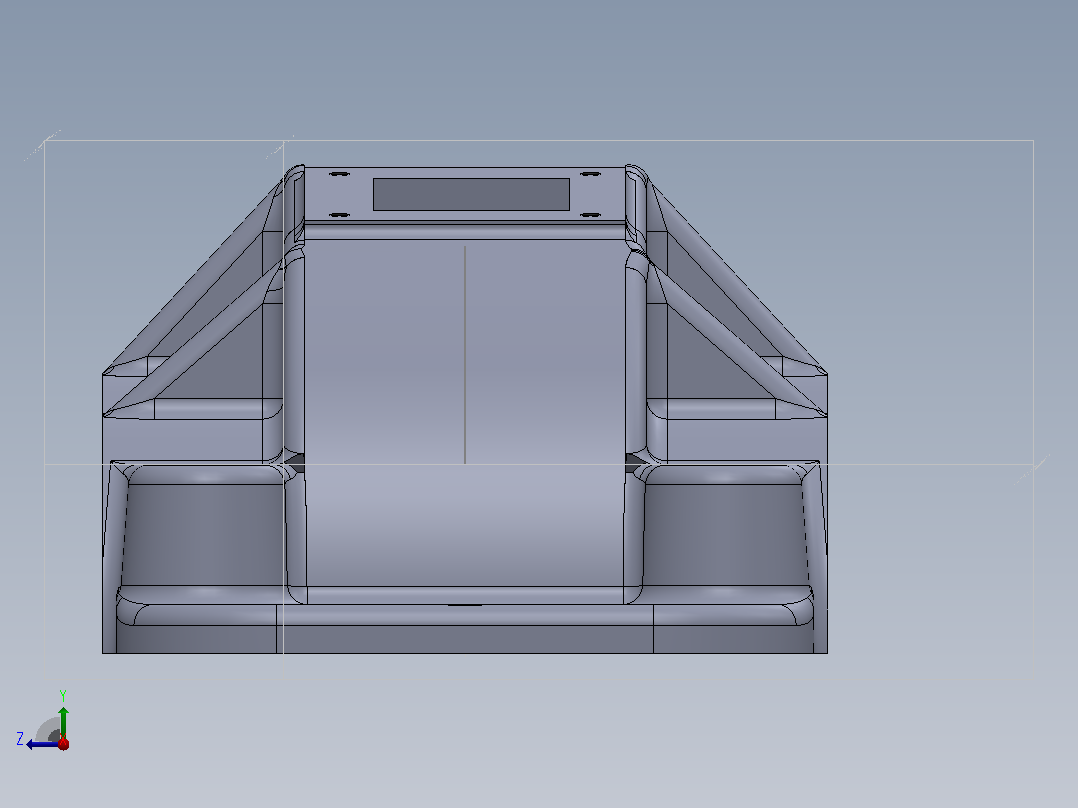Select the vertical center line on the model
Image resolution: width=1078 pixels, height=808 pixels.
click(465, 355)
